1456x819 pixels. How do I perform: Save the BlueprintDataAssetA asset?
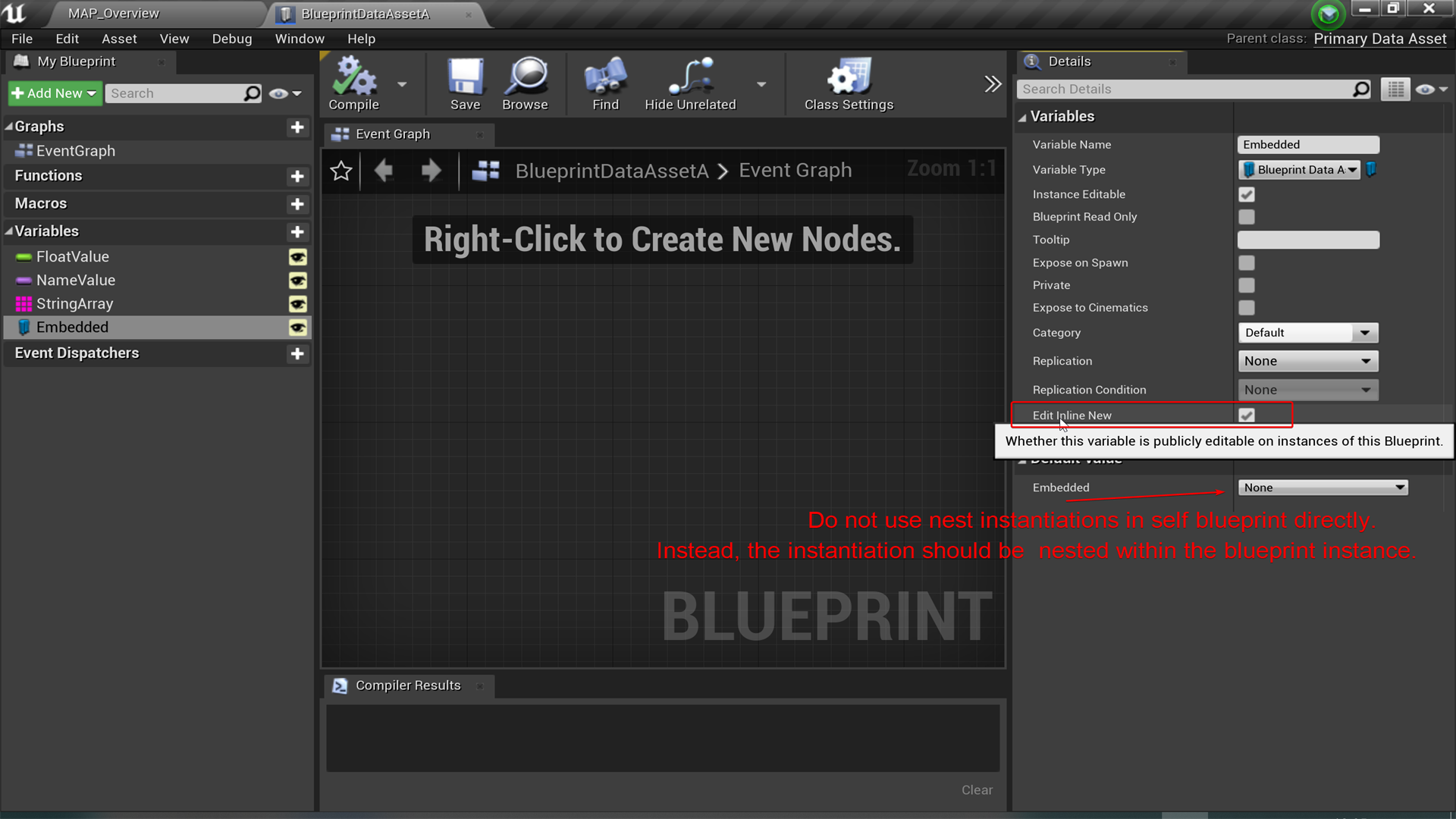pos(466,83)
